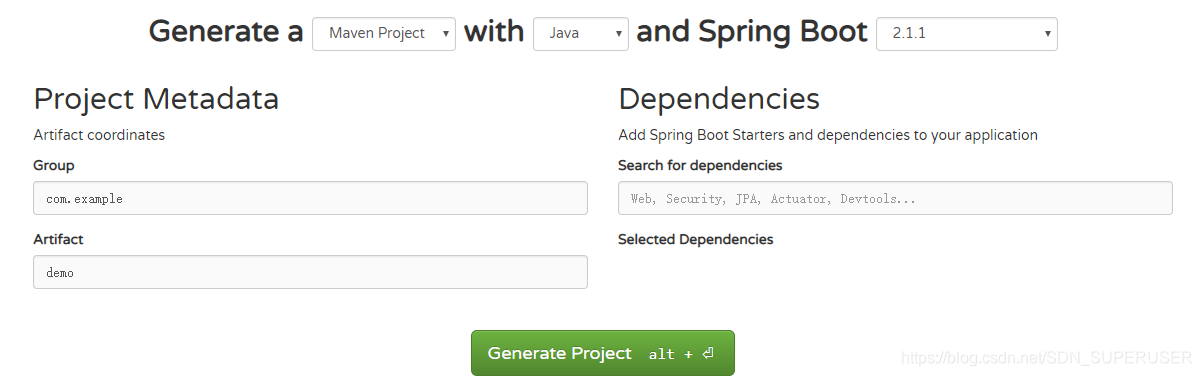Open the Java language dropdown
Screen dimensions: 1202x376
pos(581,33)
